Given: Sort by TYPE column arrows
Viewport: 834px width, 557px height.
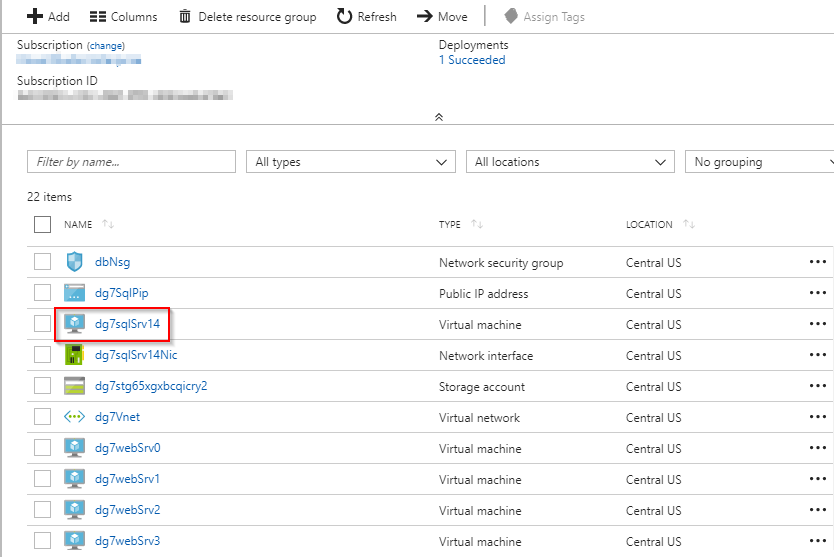Looking at the screenshot, I should tap(477, 225).
